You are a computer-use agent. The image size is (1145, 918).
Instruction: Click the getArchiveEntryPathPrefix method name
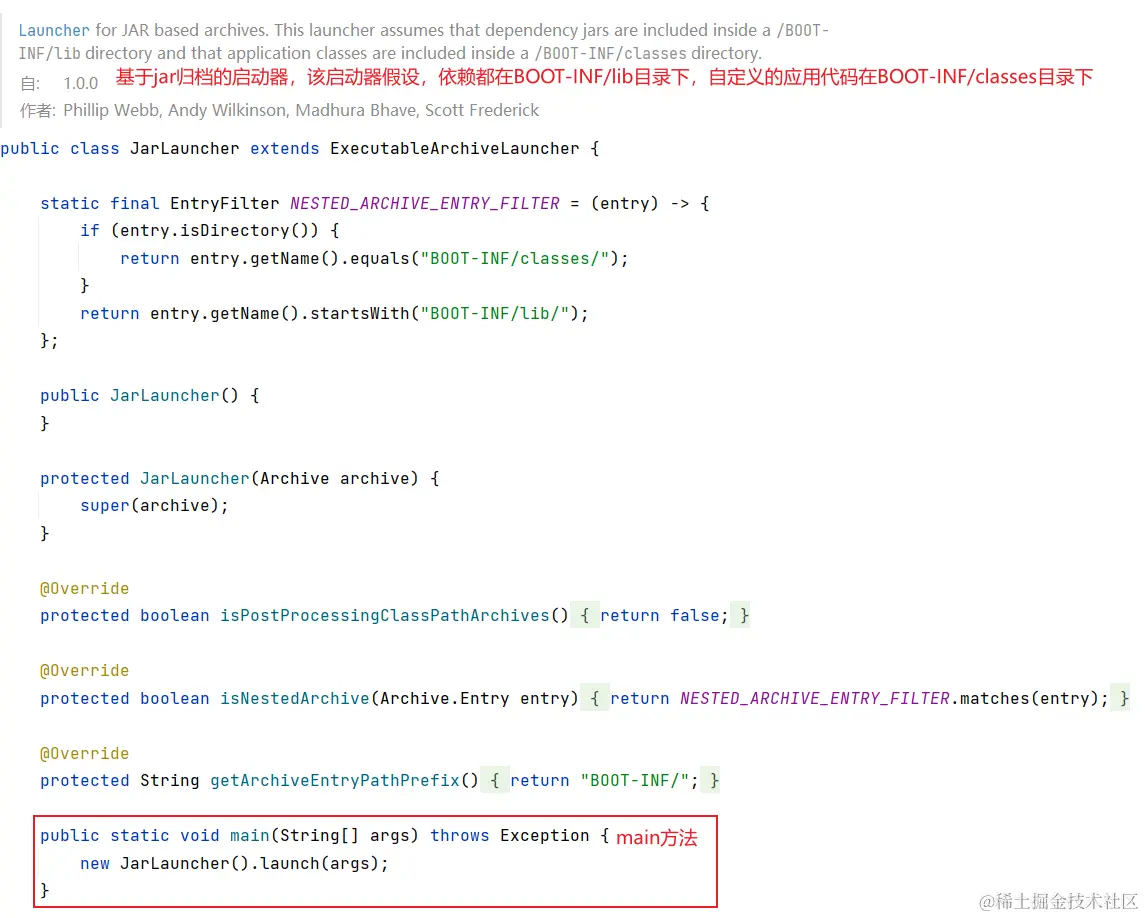pyautogui.click(x=334, y=781)
